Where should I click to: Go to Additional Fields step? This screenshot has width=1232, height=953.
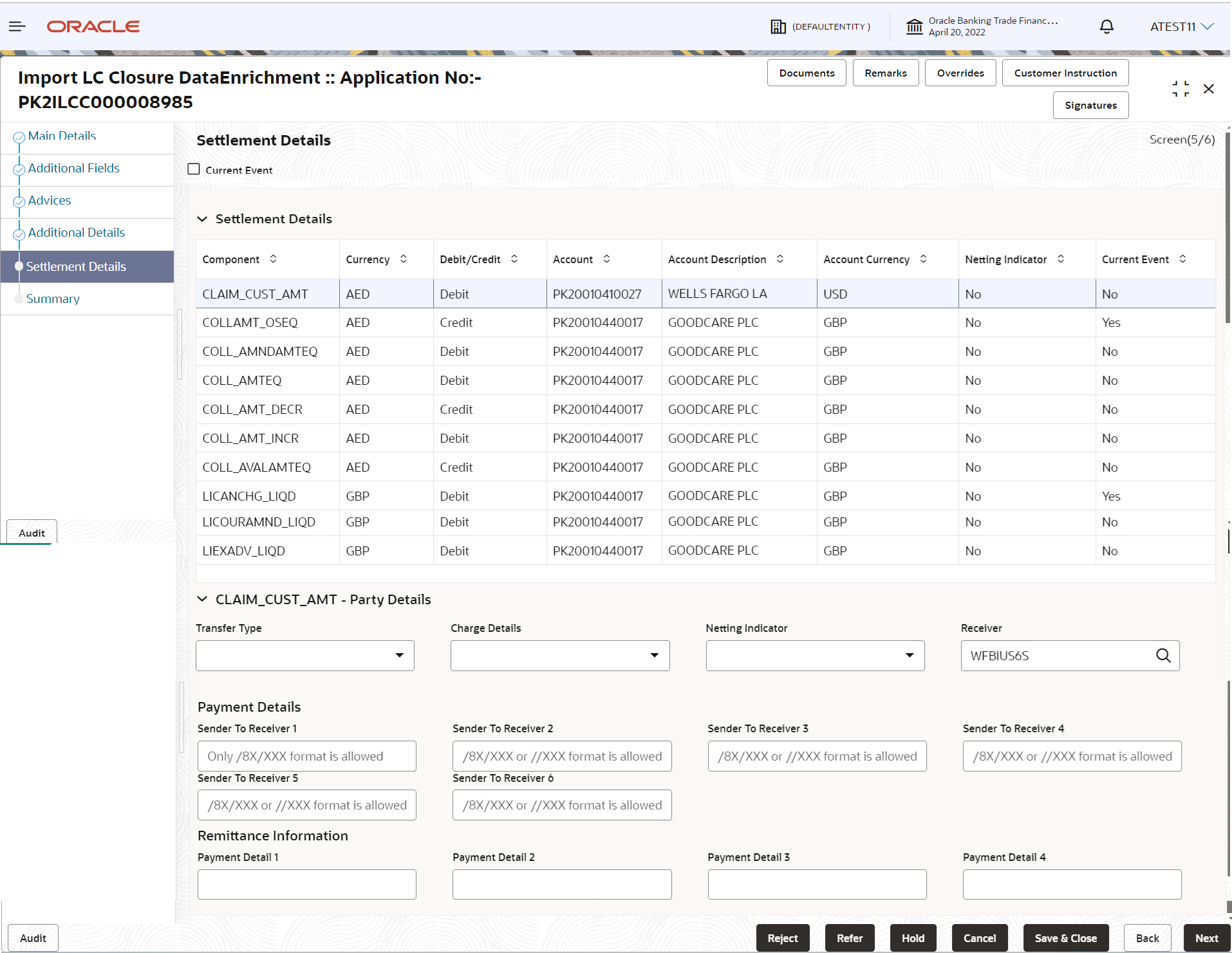pos(73,168)
